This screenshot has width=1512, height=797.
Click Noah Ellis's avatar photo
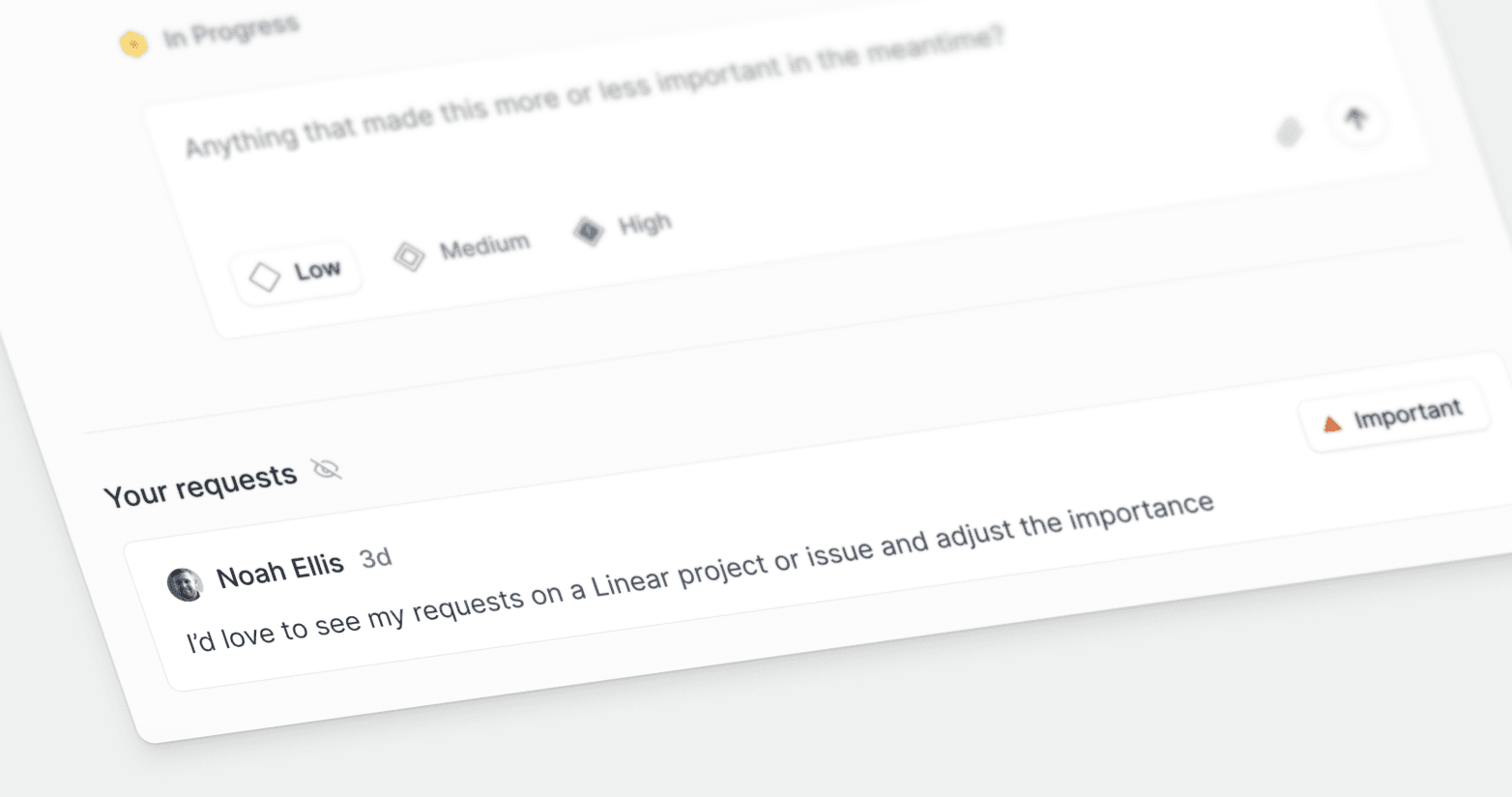tap(185, 584)
